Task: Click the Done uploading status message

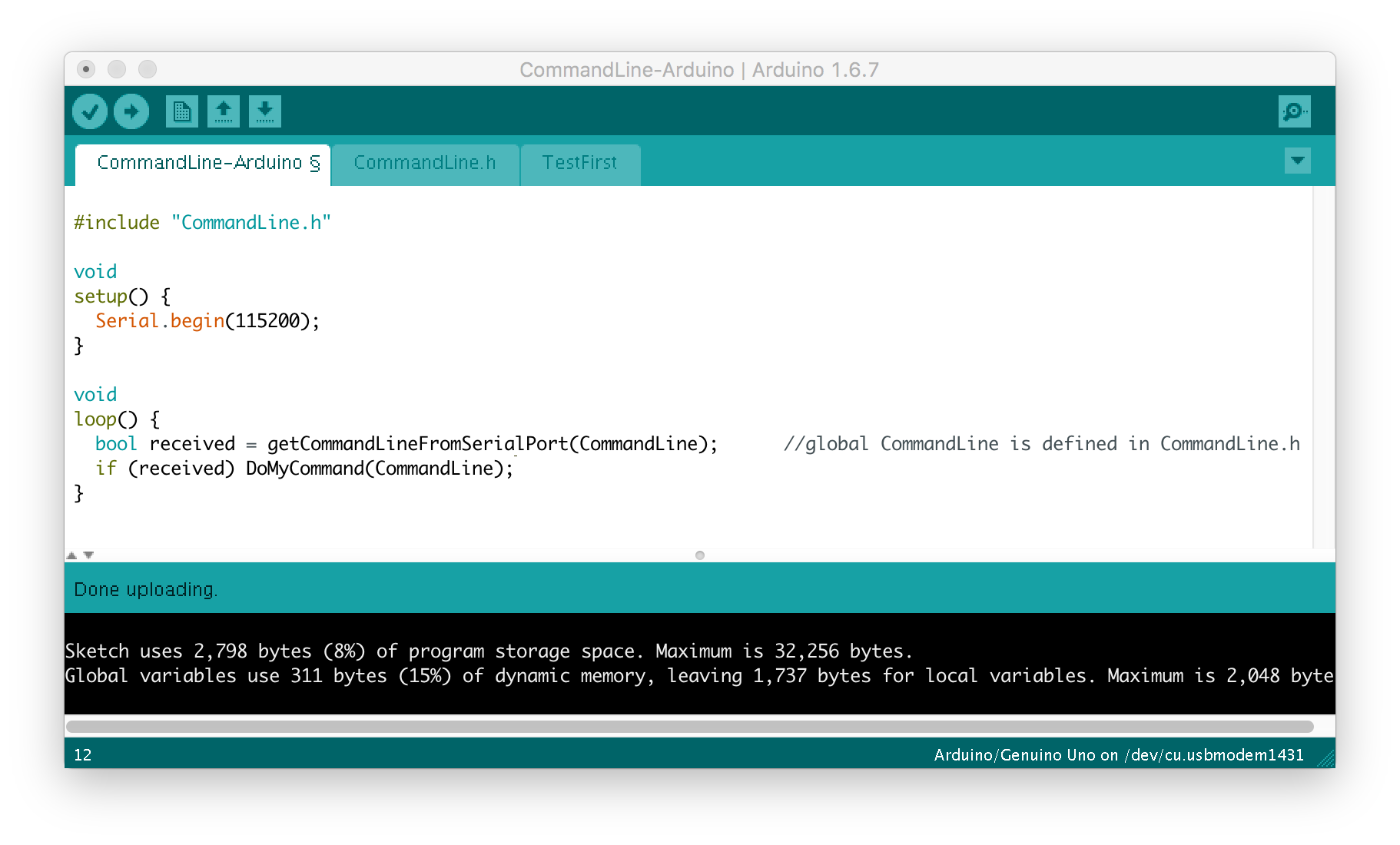Action: click(x=145, y=589)
